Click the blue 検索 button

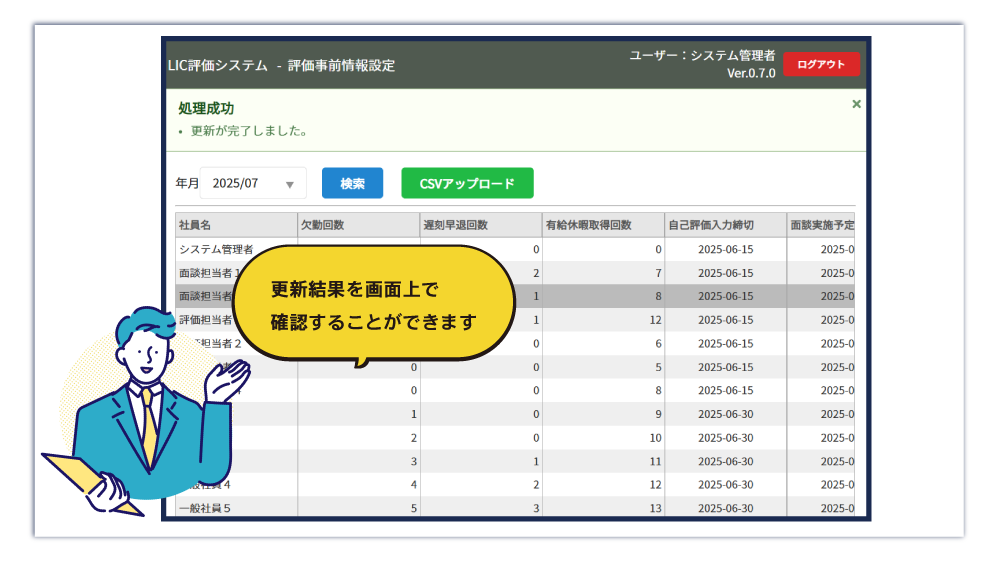coord(352,184)
